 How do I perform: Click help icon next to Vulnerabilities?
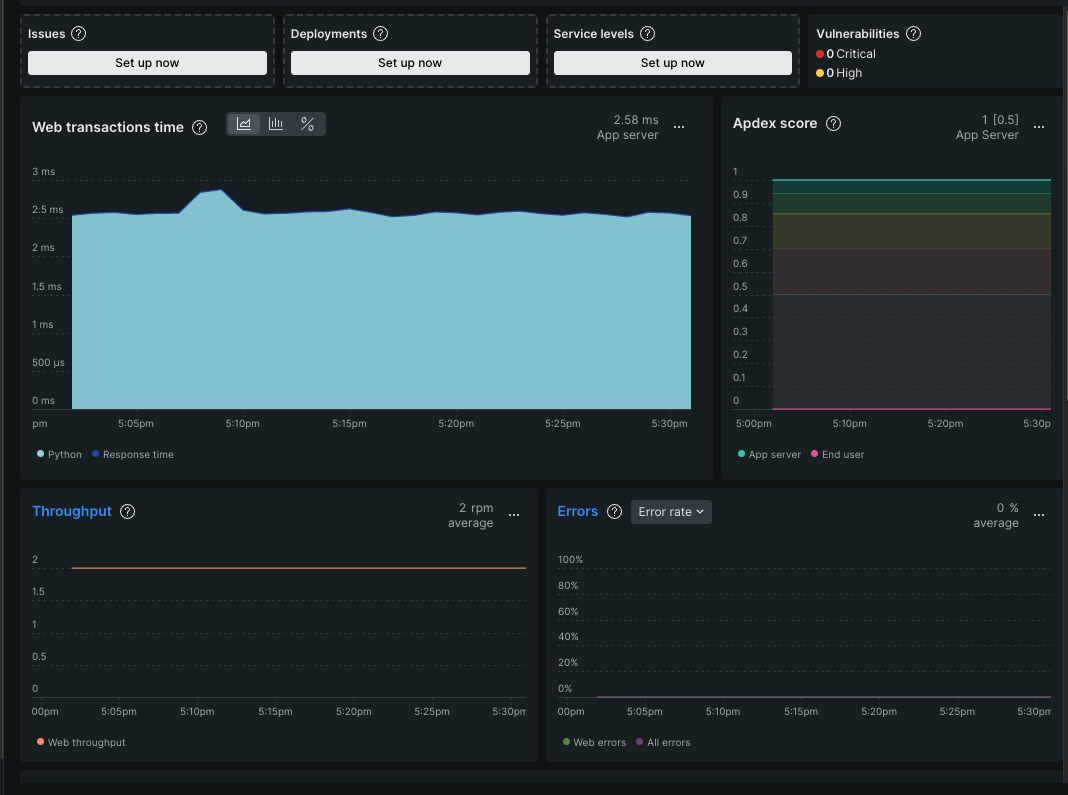tap(913, 34)
